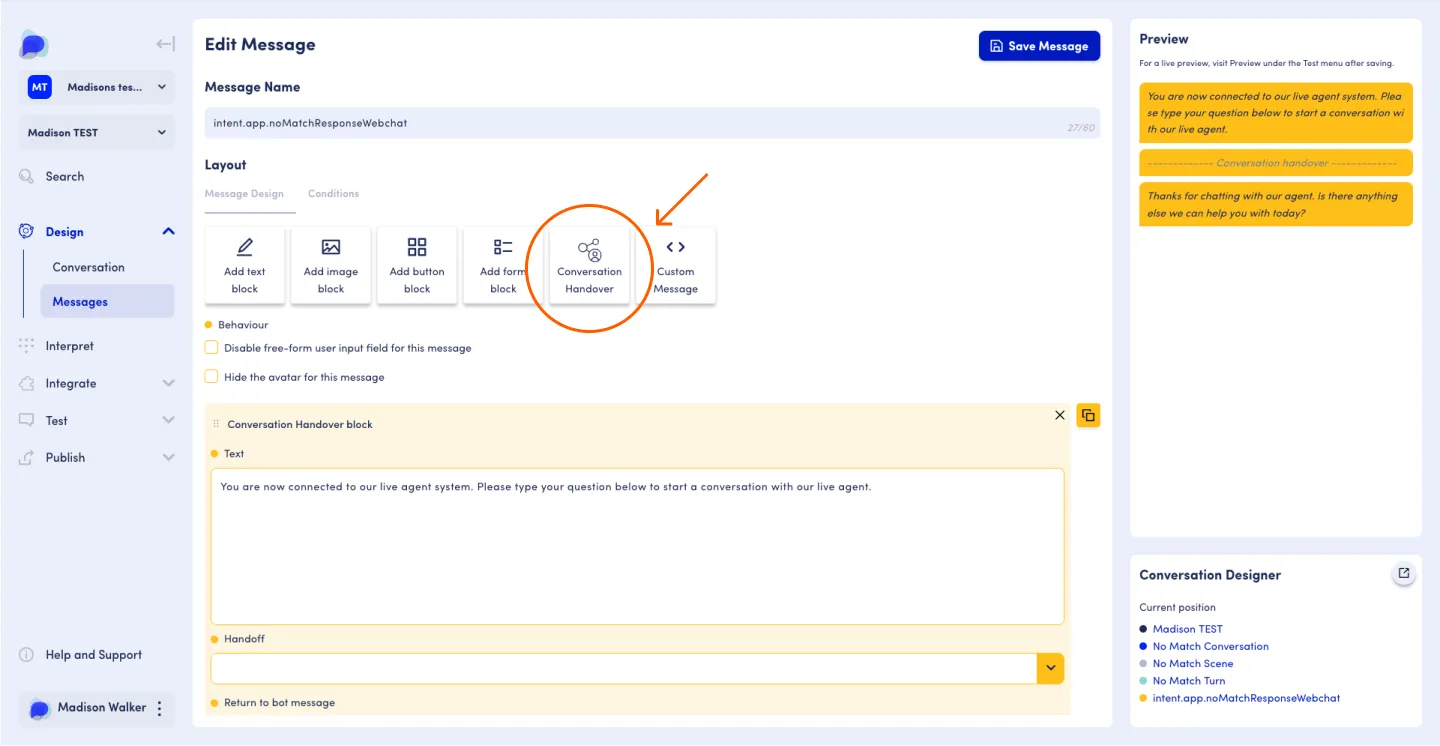Open the Help and Support link
This screenshot has width=1440, height=746.
94,655
